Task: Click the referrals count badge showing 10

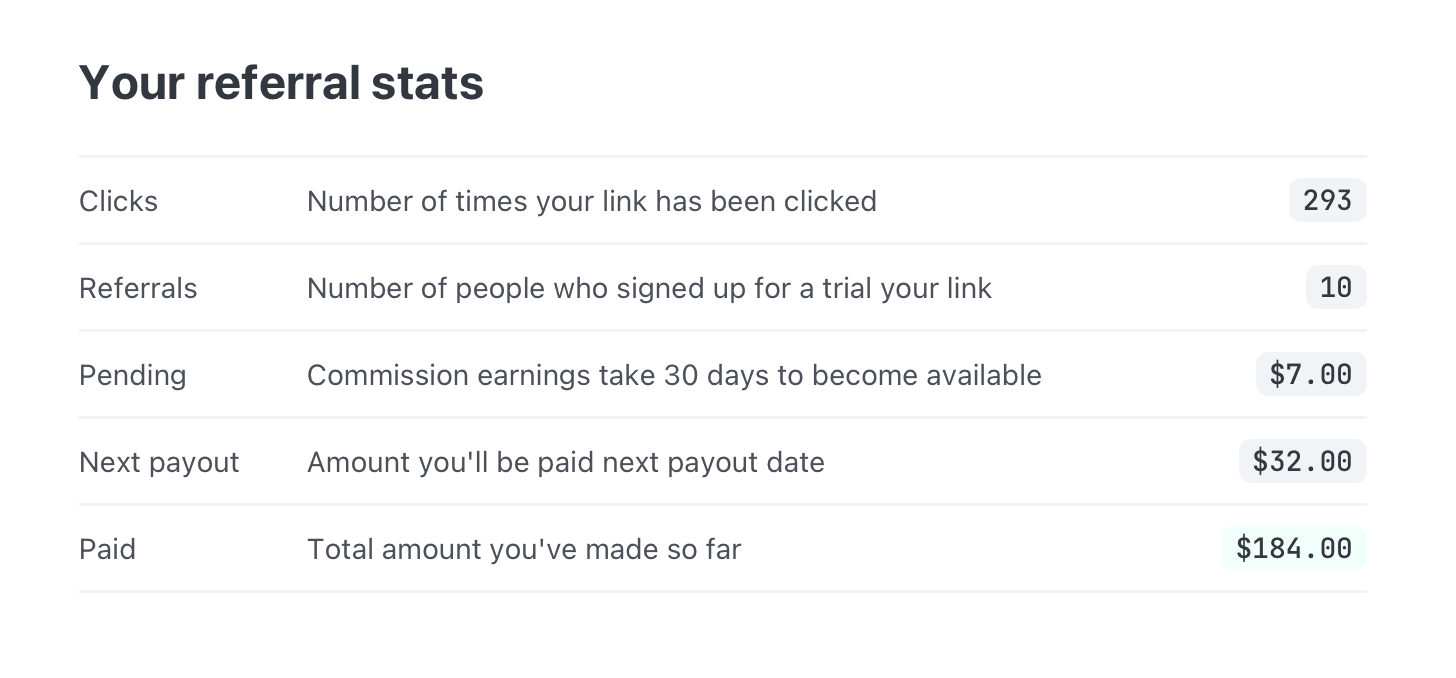Action: [1335, 288]
